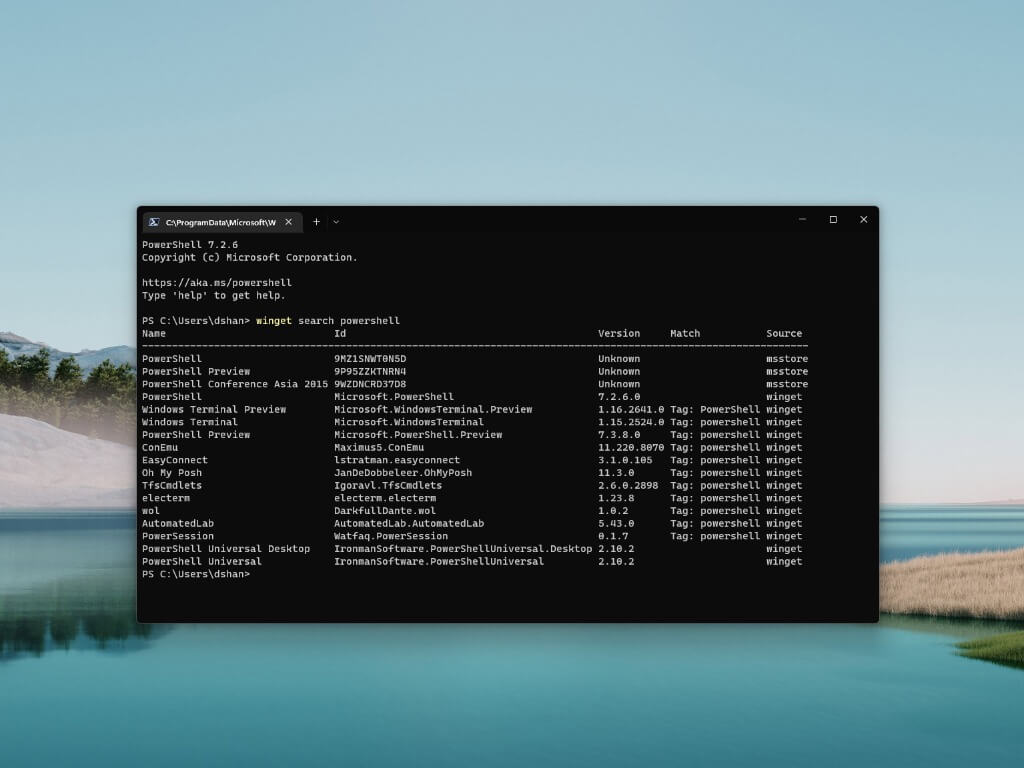
Task: Click the Id '9P95ZZKTNRN4'
Action: coord(370,371)
